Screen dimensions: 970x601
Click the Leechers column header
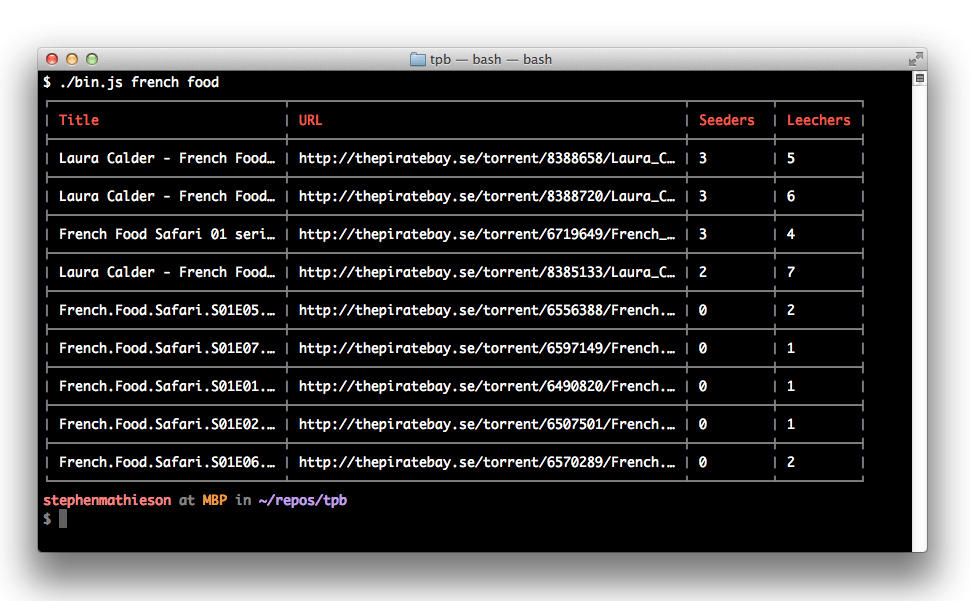tap(819, 120)
